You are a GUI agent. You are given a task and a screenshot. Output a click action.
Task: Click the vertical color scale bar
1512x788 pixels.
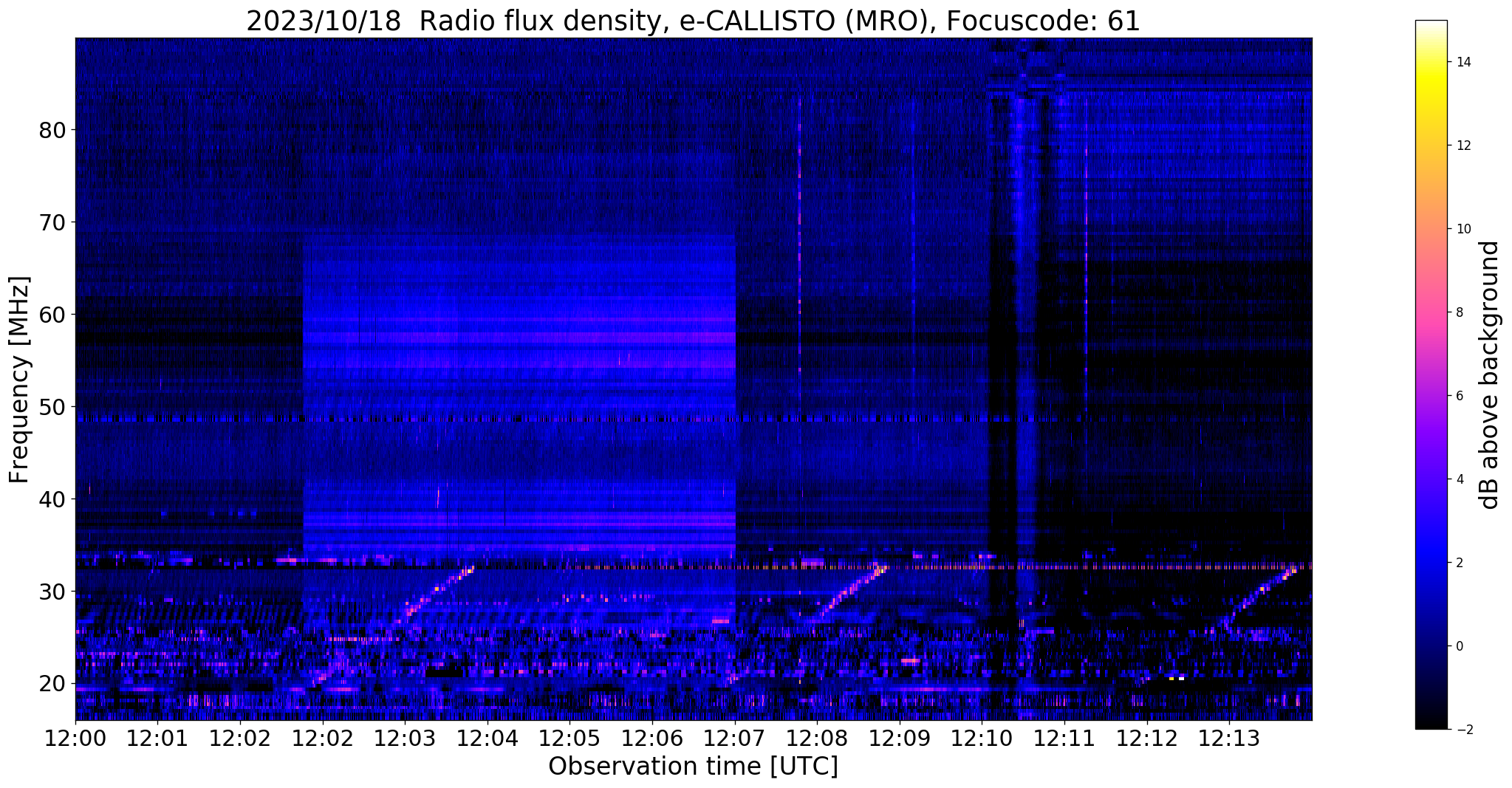(1431, 374)
